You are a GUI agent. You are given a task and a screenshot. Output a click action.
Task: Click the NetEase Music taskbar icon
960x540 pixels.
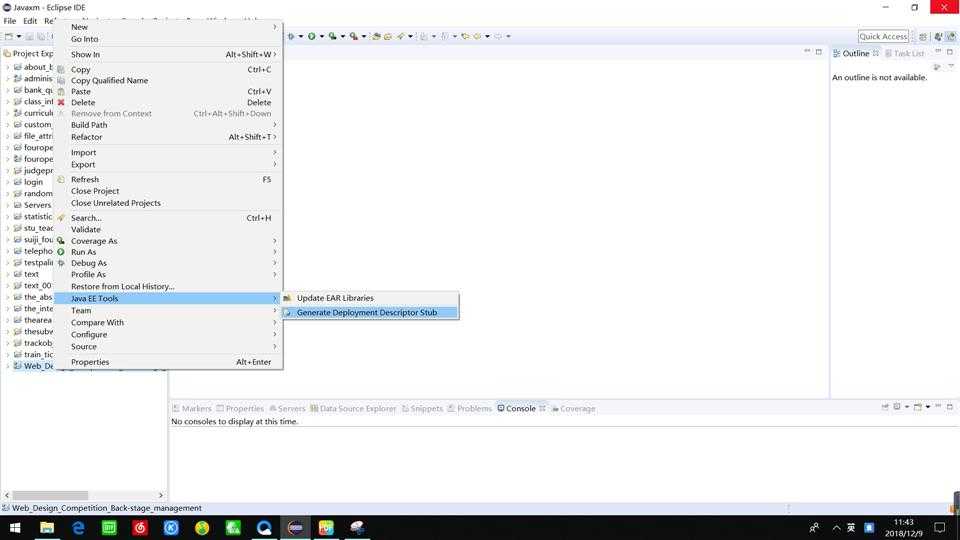coord(140,527)
